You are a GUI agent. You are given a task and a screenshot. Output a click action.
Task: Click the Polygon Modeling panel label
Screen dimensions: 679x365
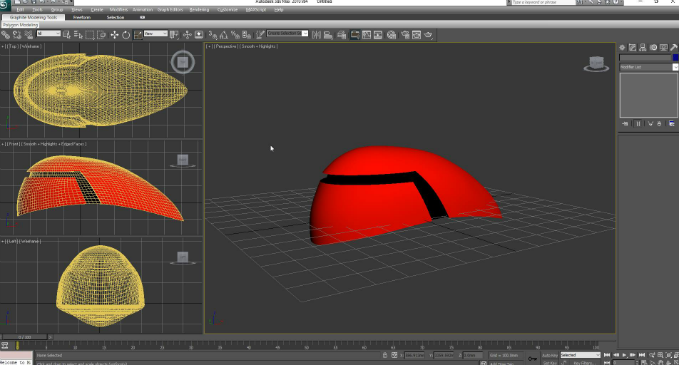click(20, 25)
